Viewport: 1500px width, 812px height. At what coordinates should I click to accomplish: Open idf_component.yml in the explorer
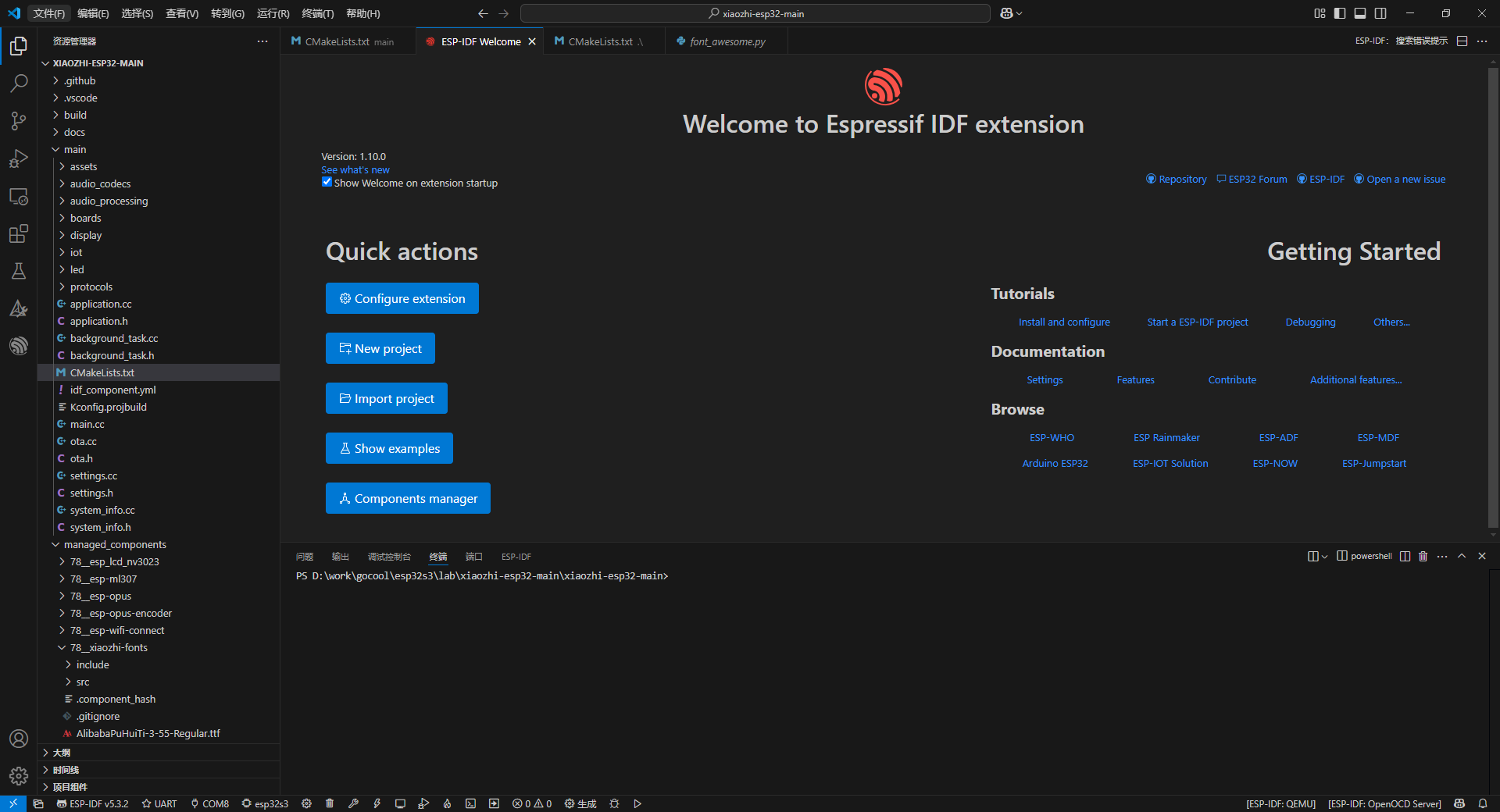tap(159, 390)
